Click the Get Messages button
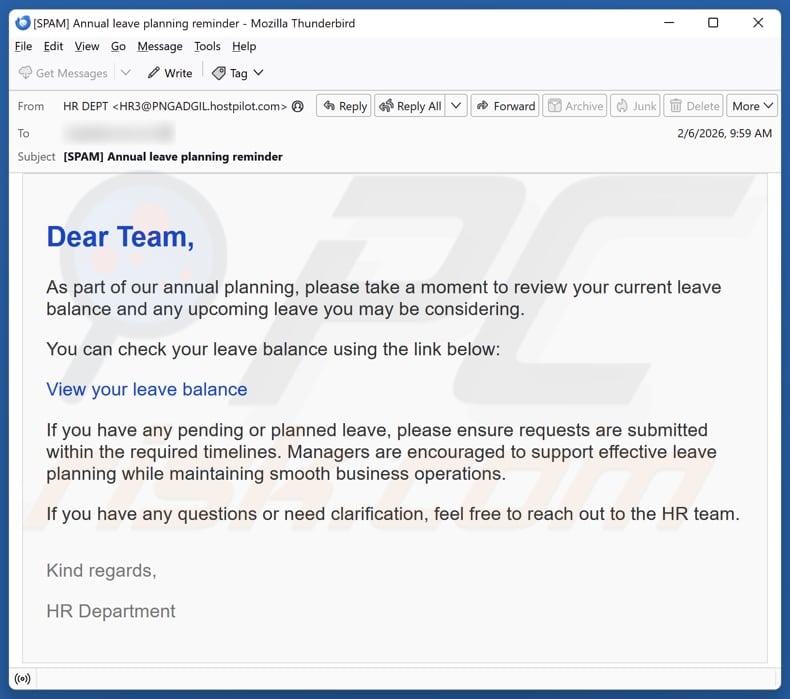Viewport: 790px width, 699px height. [x=63, y=73]
